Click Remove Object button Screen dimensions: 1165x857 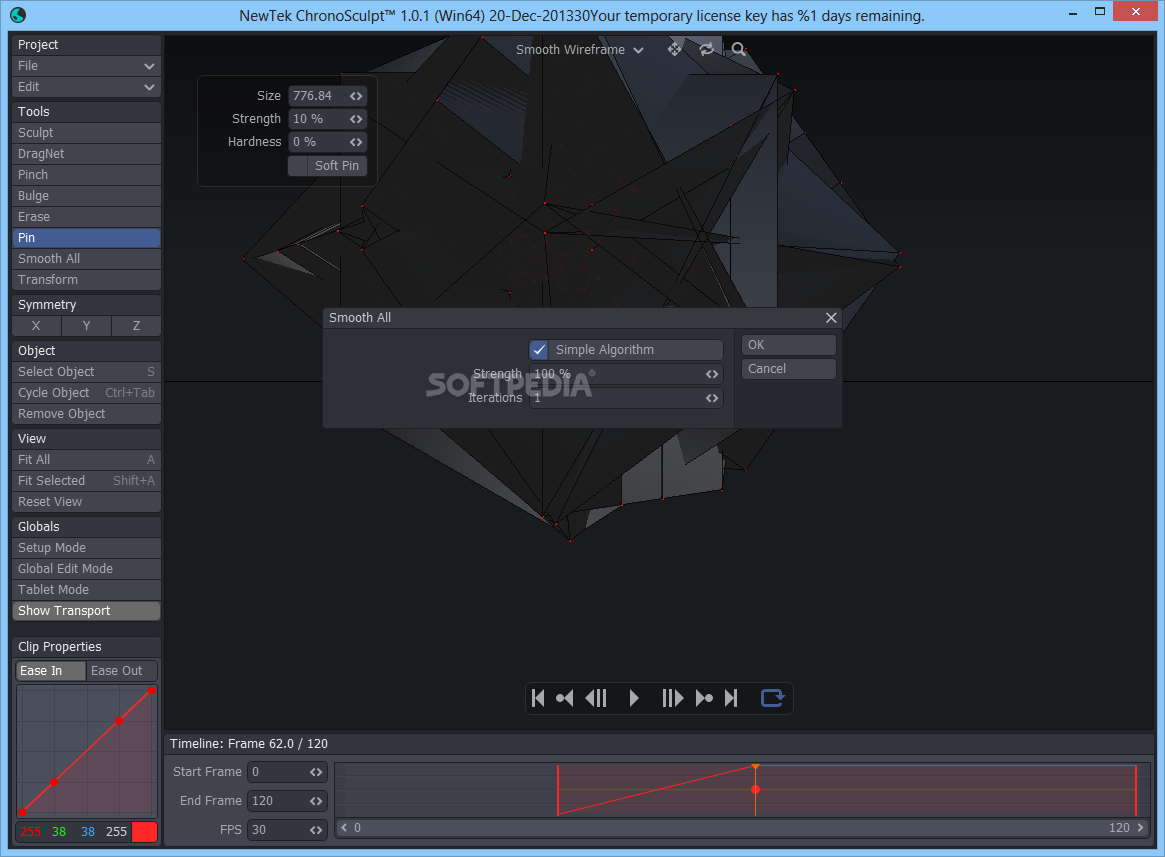[x=86, y=413]
